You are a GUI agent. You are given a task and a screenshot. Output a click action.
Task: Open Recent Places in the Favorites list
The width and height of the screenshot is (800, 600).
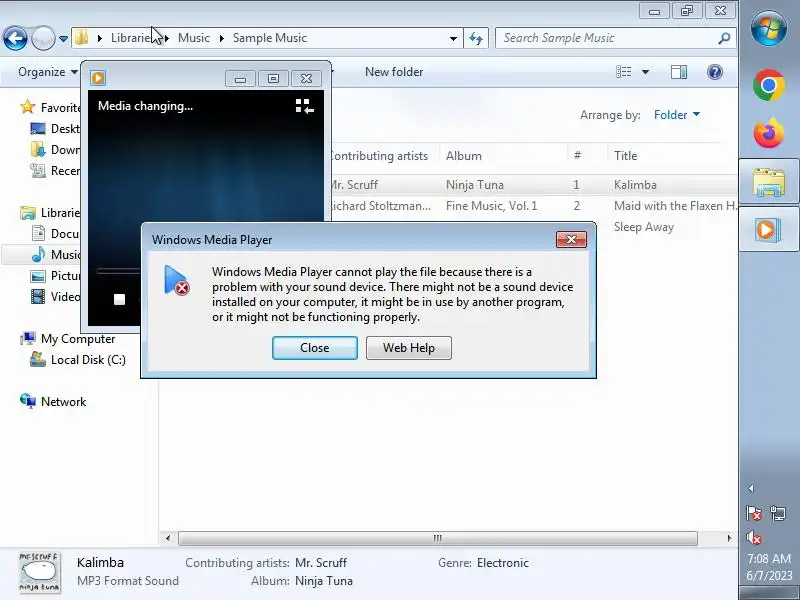[55, 170]
